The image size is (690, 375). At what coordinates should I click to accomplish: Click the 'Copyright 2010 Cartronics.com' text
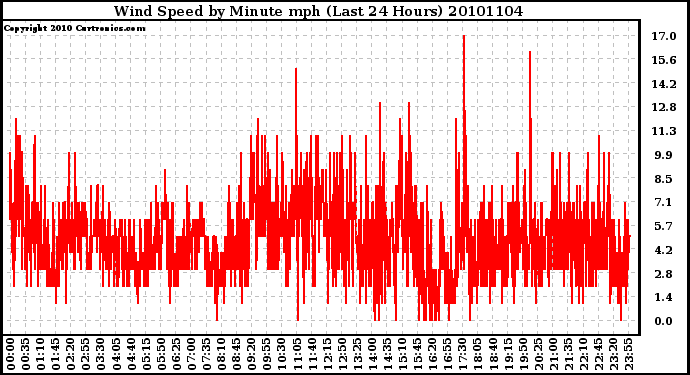coord(75,28)
